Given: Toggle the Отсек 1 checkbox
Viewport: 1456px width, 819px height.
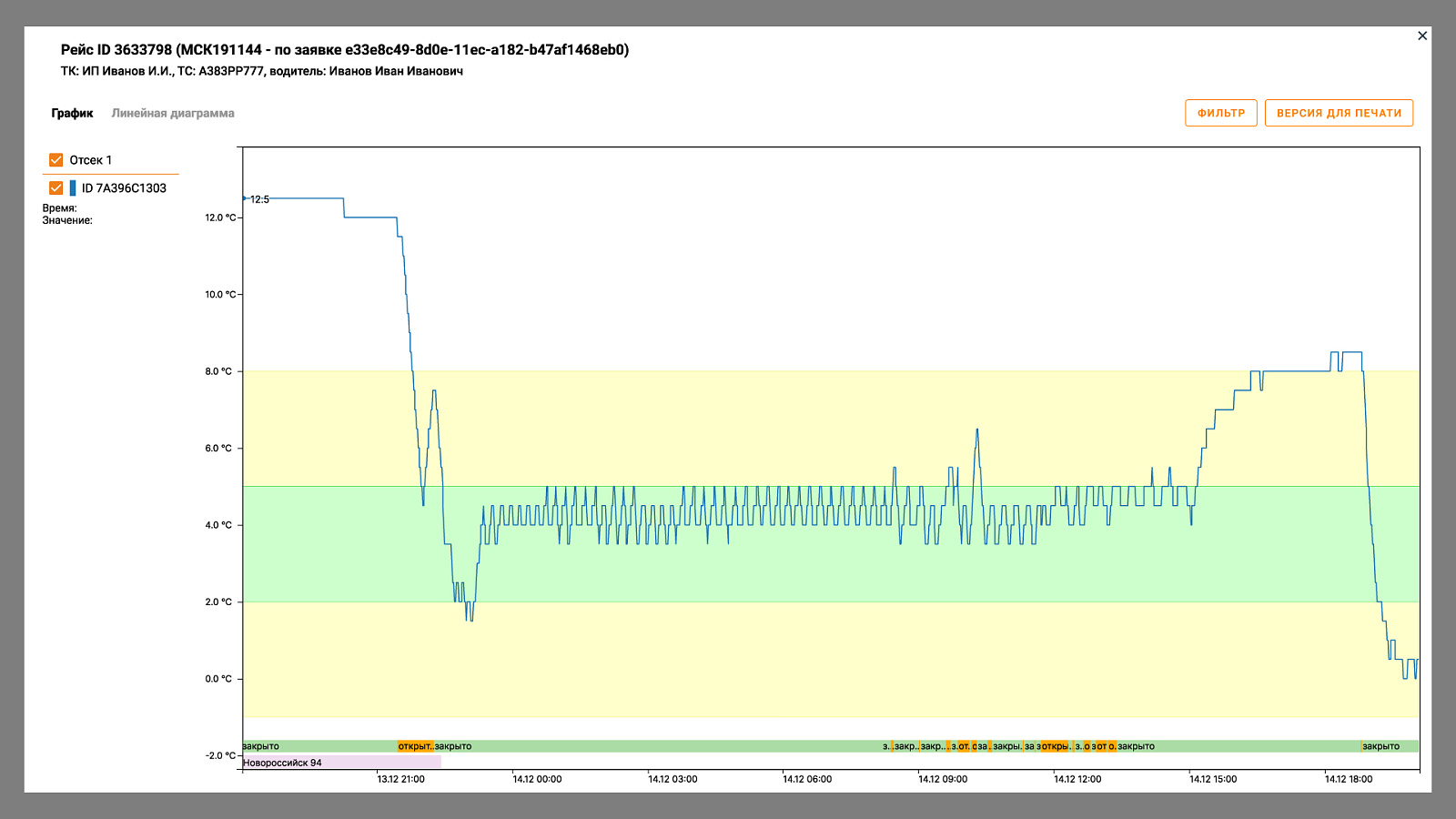Looking at the screenshot, I should [x=56, y=160].
